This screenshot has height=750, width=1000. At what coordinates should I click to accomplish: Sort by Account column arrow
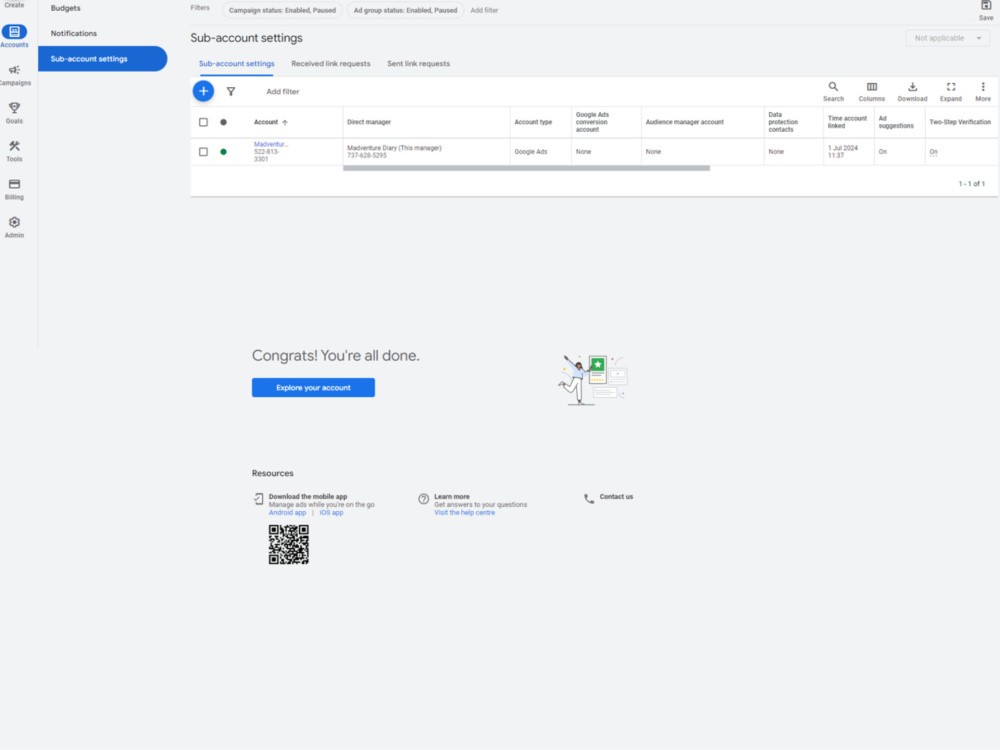click(x=285, y=122)
